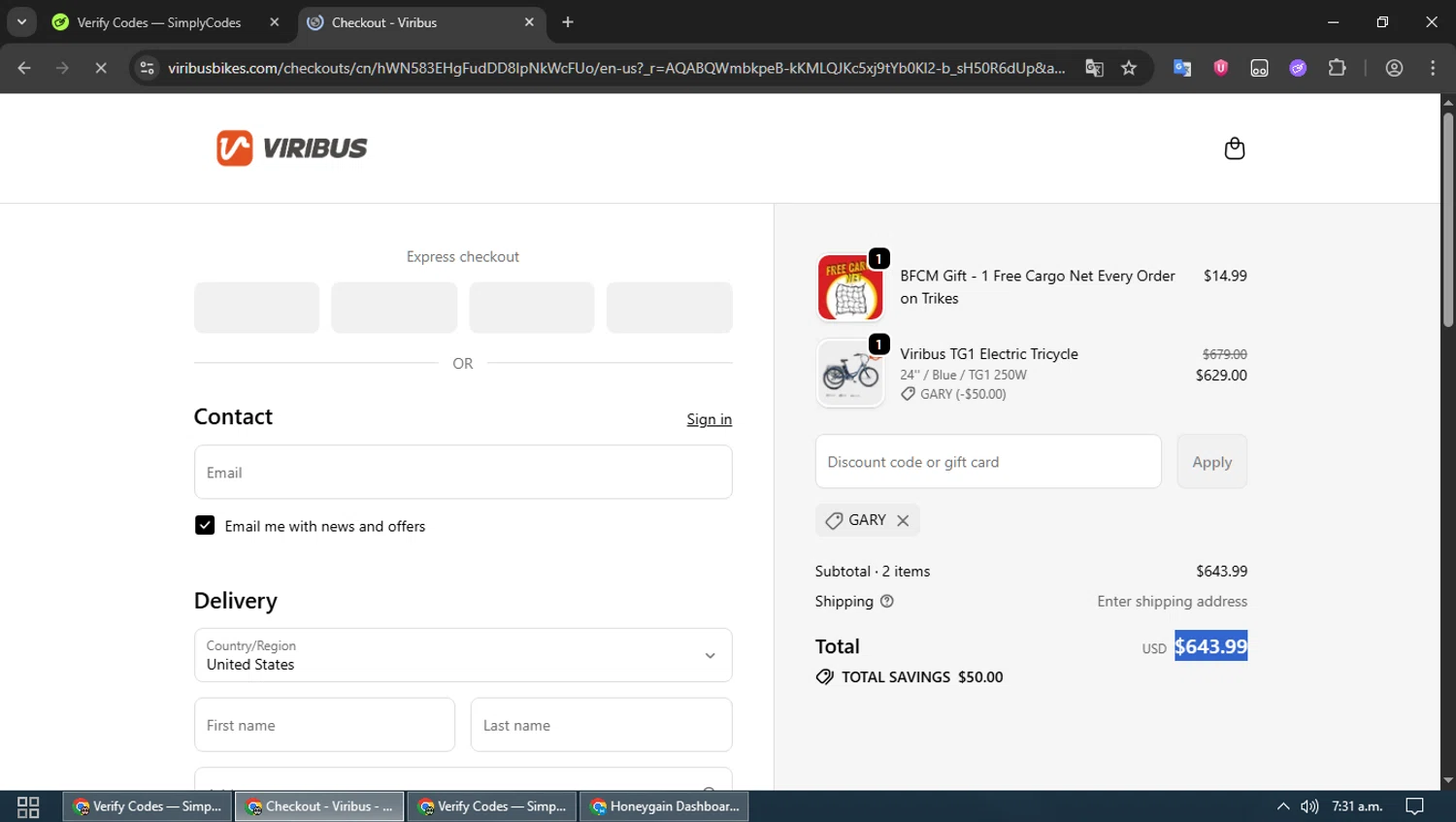Click the extension icon left of purple one
Viewport: 1456px width, 822px height.
[x=1259, y=68]
